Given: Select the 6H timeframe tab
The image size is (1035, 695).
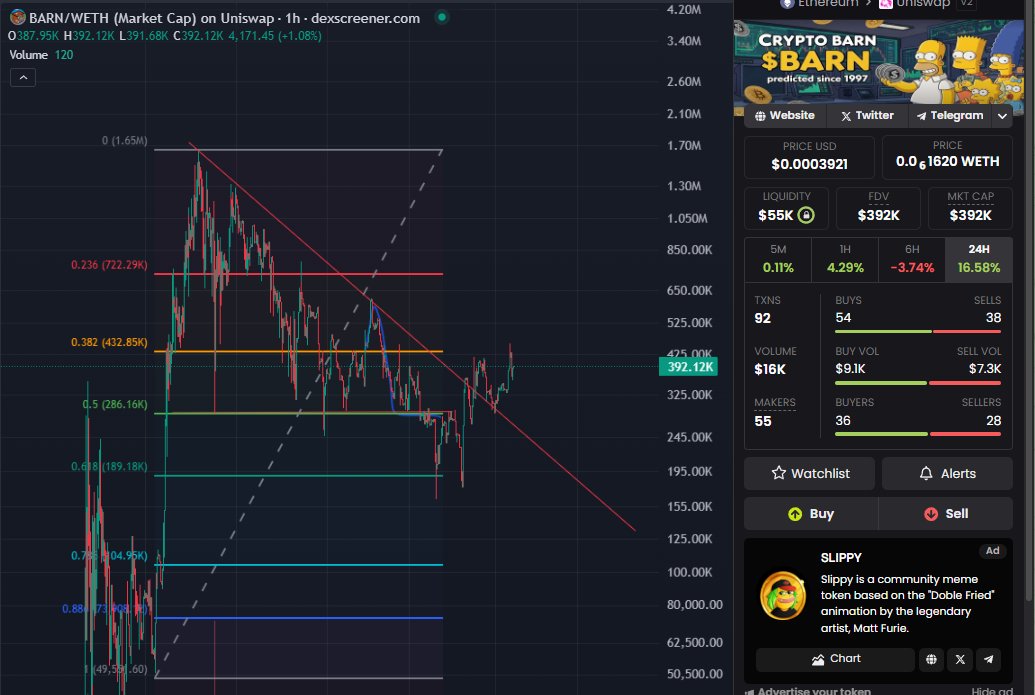Looking at the screenshot, I should coord(912,259).
